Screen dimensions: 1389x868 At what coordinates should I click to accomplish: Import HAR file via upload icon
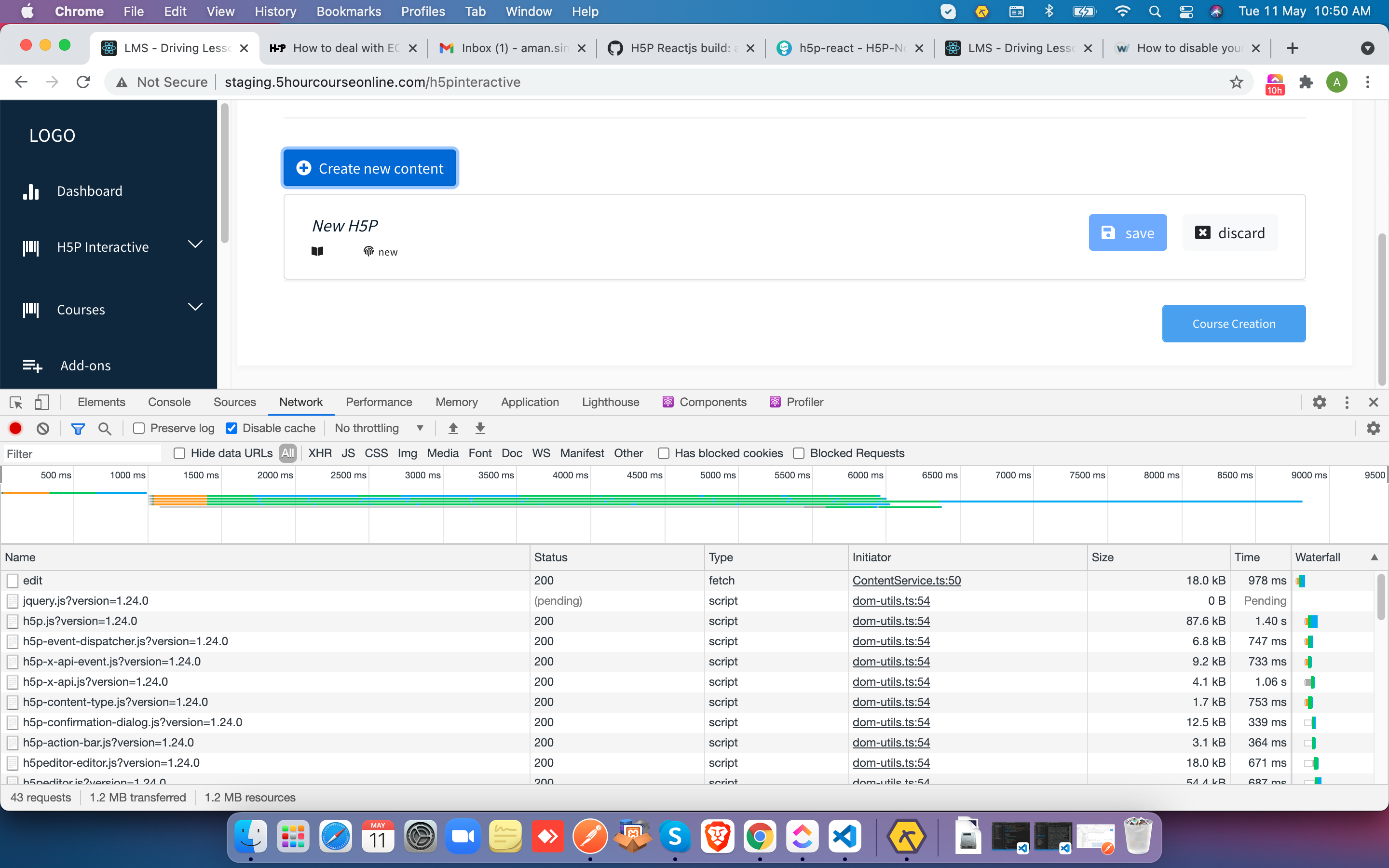tap(453, 428)
